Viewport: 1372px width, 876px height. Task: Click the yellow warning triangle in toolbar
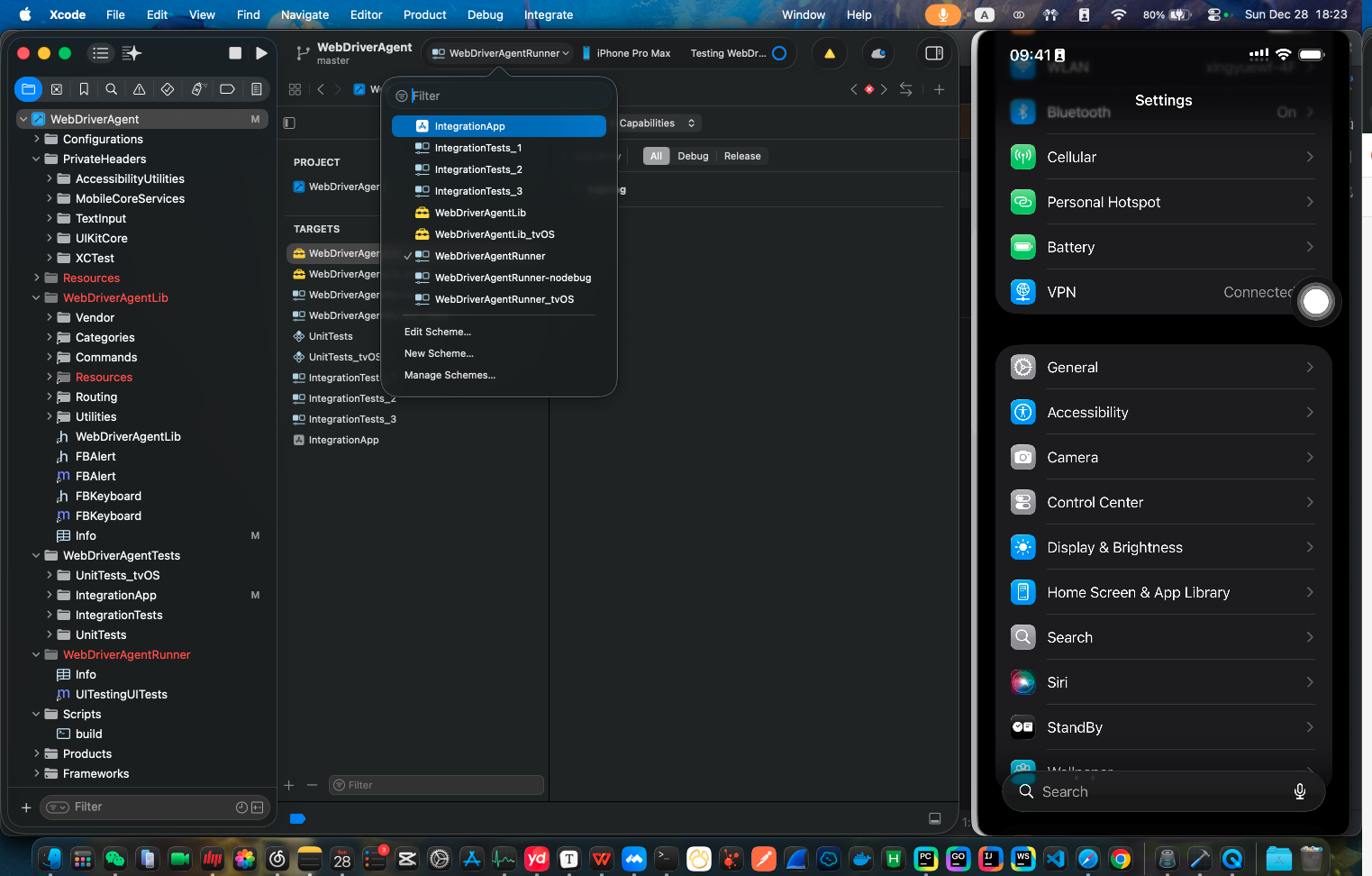tap(830, 53)
